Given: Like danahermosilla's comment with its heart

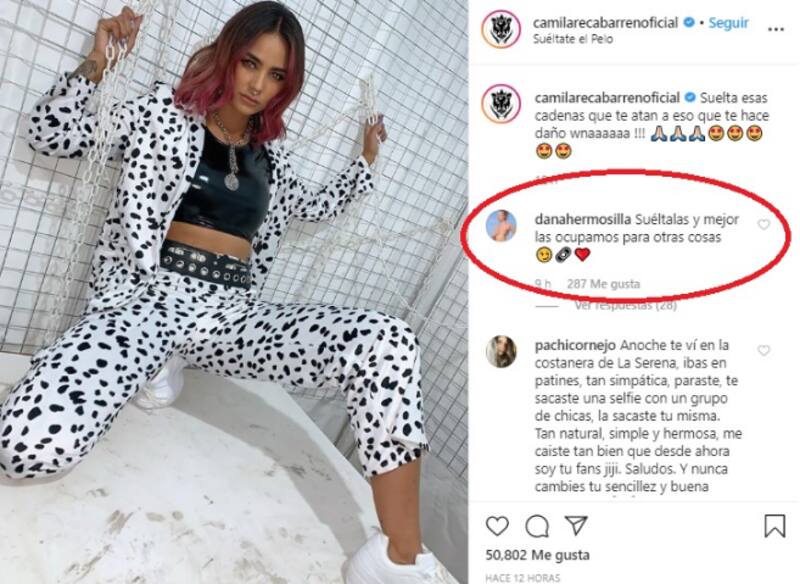Looking at the screenshot, I should 763,224.
